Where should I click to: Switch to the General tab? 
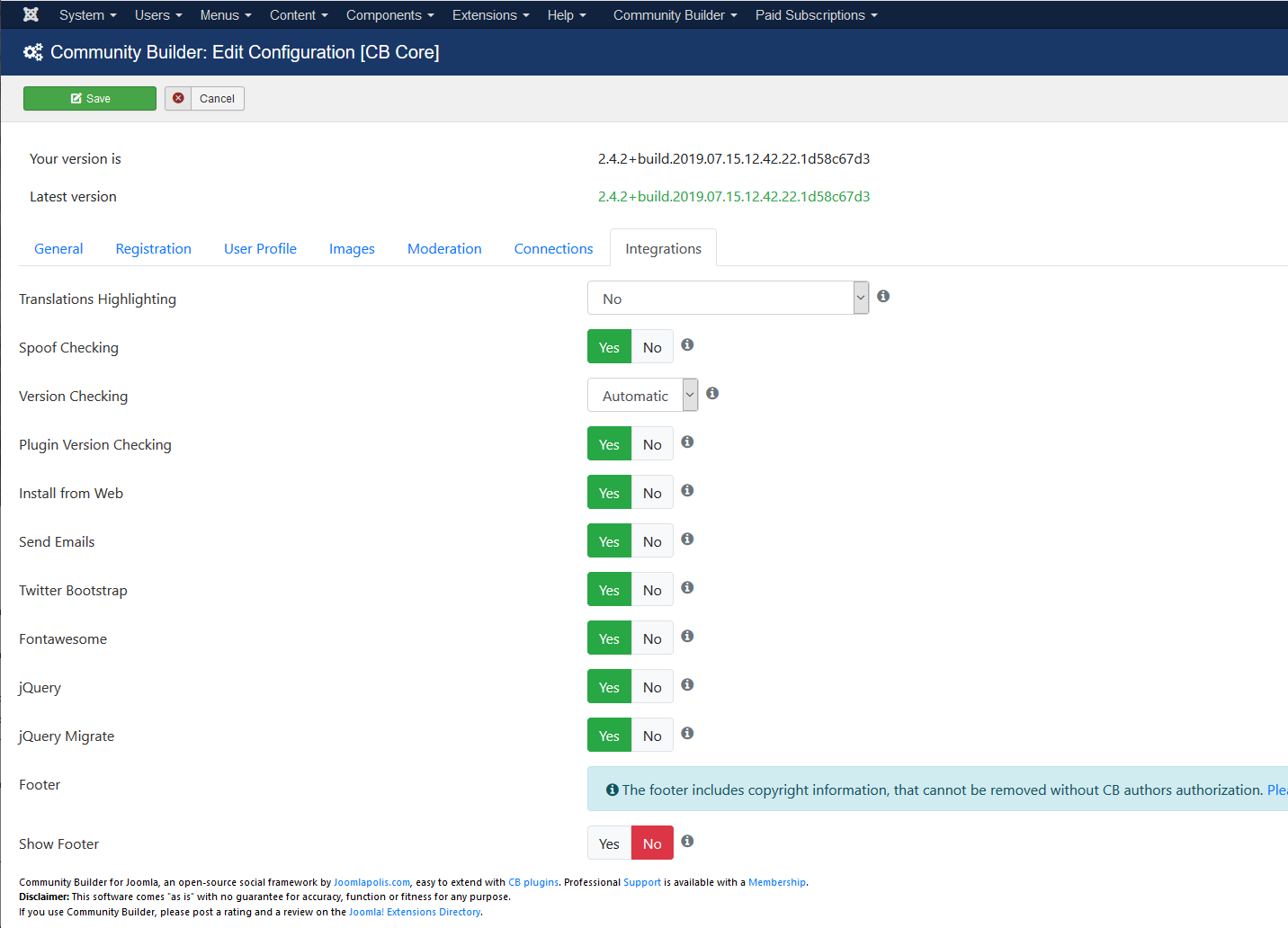58,248
